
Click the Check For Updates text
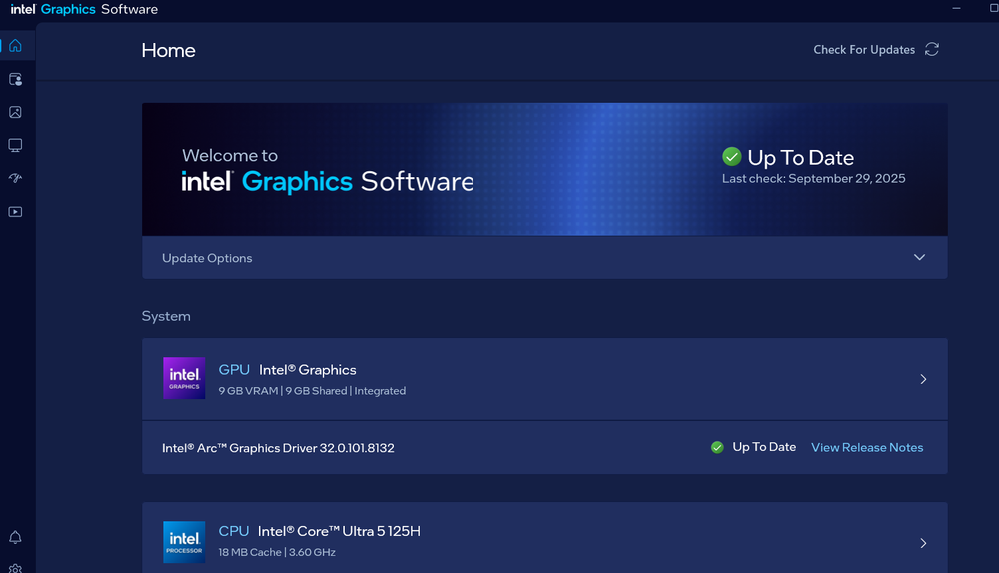864,50
